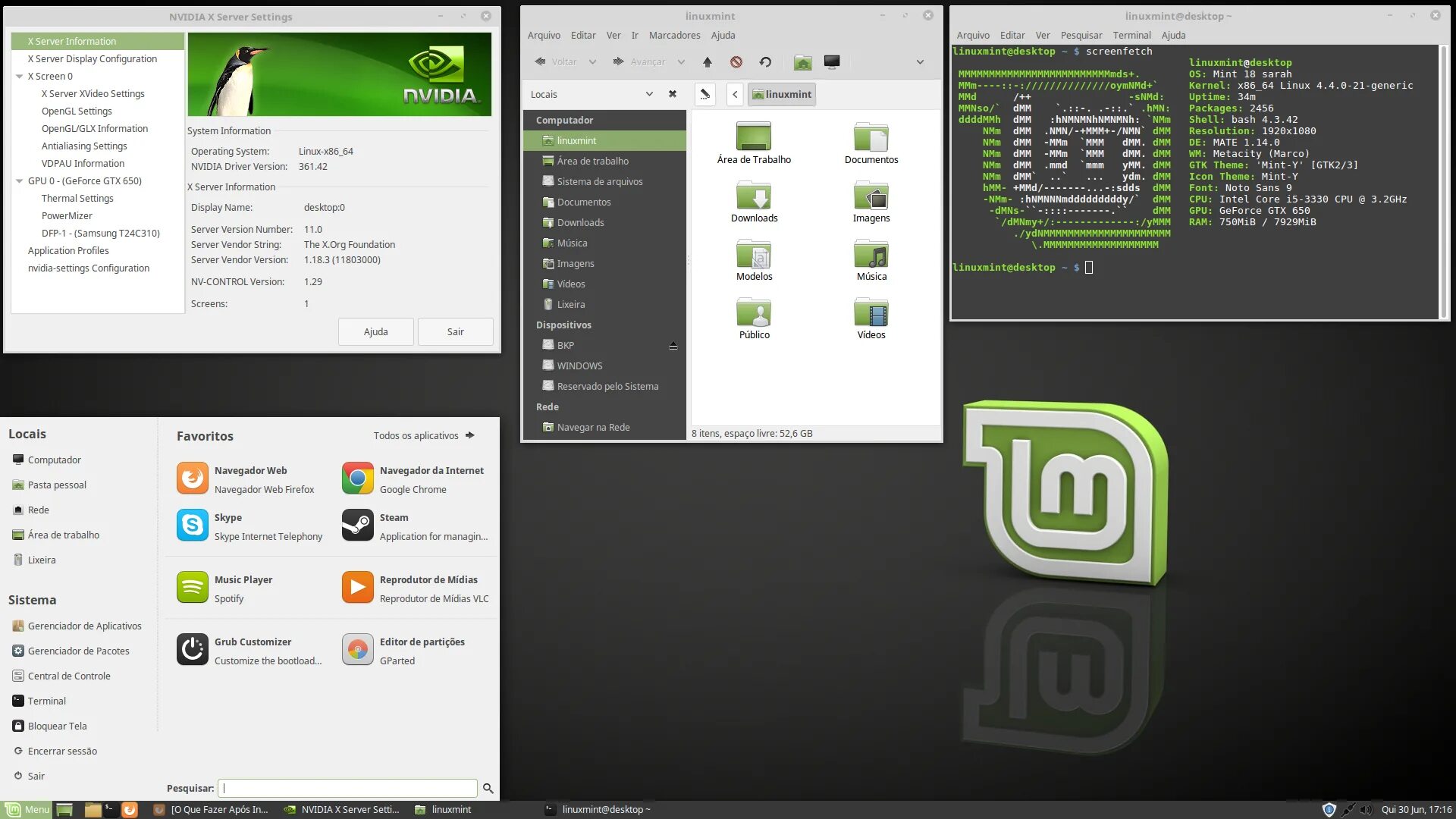Open the Locais sidebar dropdown

click(648, 94)
